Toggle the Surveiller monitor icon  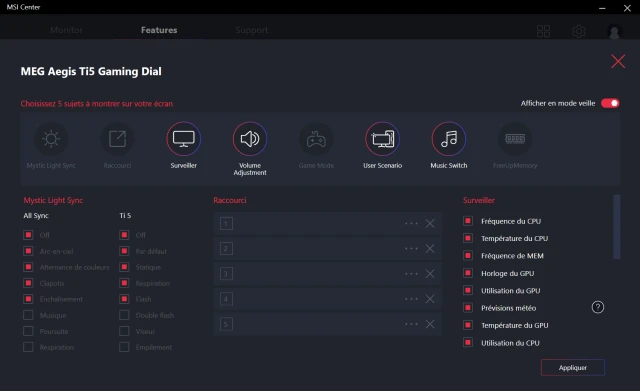click(x=184, y=139)
